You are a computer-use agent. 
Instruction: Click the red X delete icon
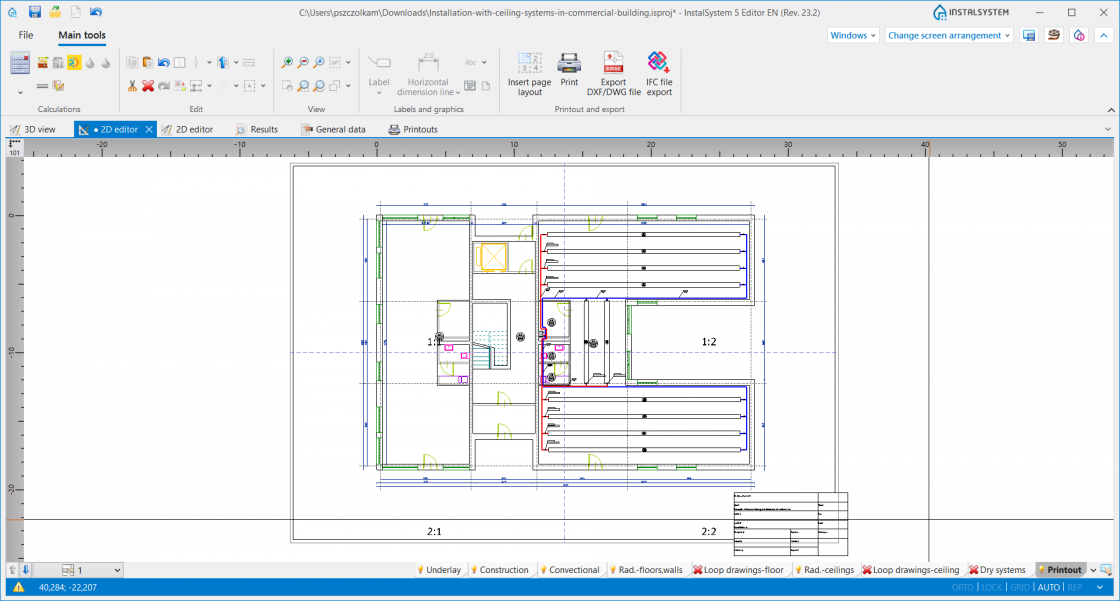coord(148,86)
